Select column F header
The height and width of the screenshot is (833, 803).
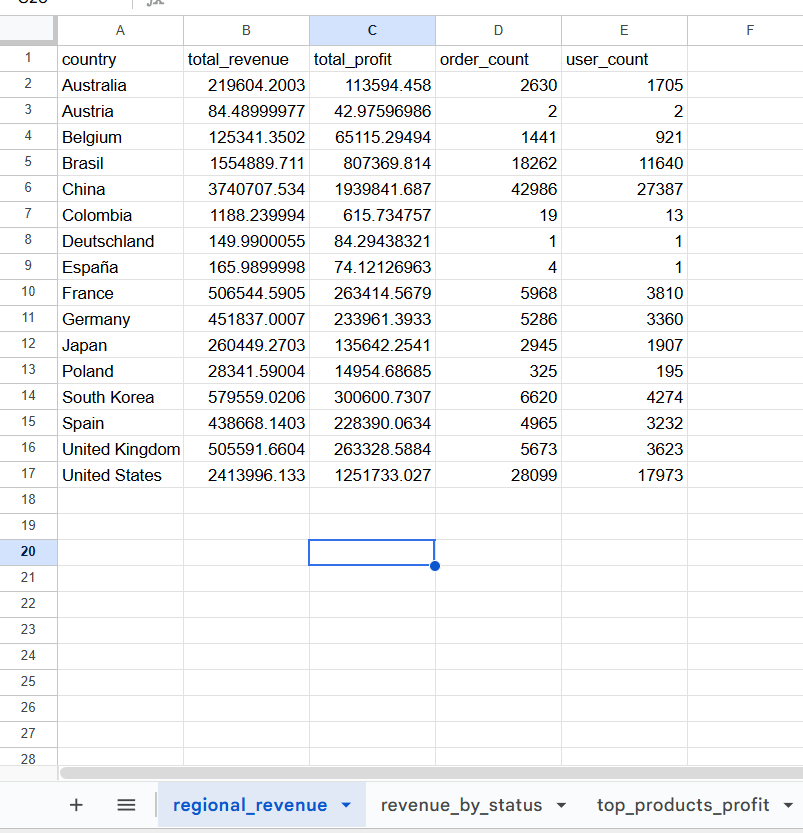tap(749, 30)
